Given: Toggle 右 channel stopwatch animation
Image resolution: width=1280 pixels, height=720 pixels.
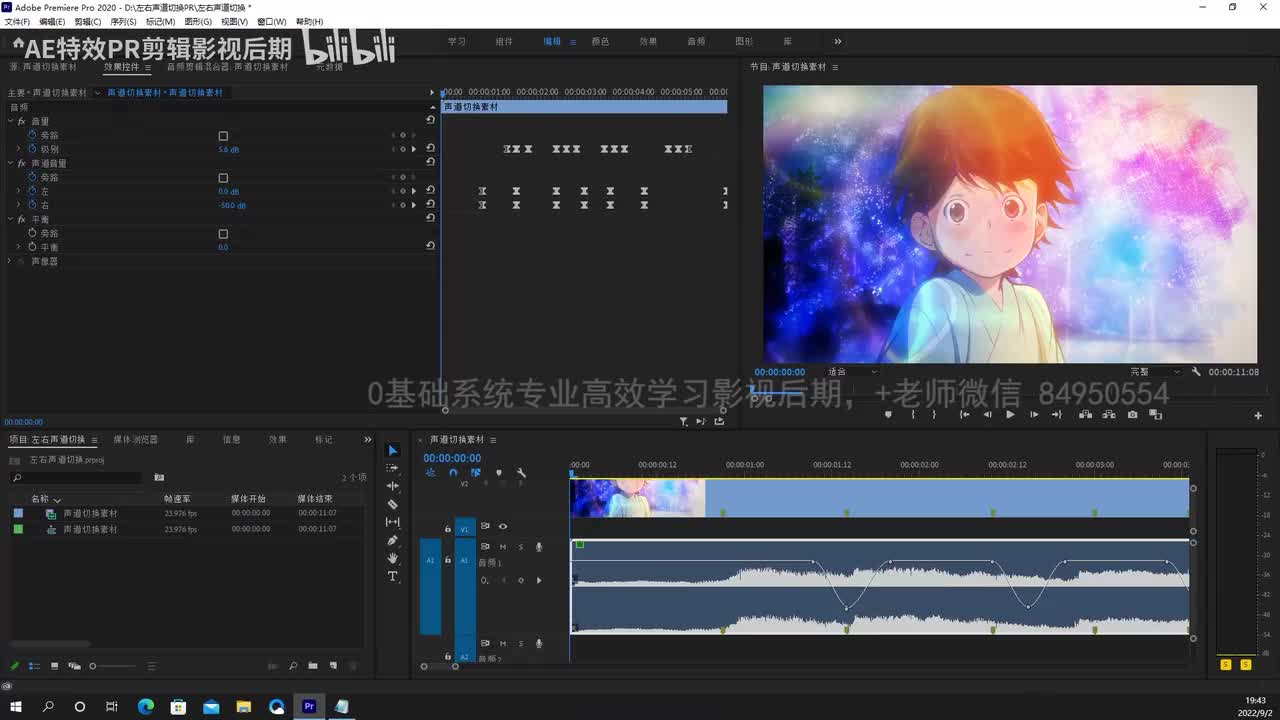Looking at the screenshot, I should pyautogui.click(x=32, y=205).
